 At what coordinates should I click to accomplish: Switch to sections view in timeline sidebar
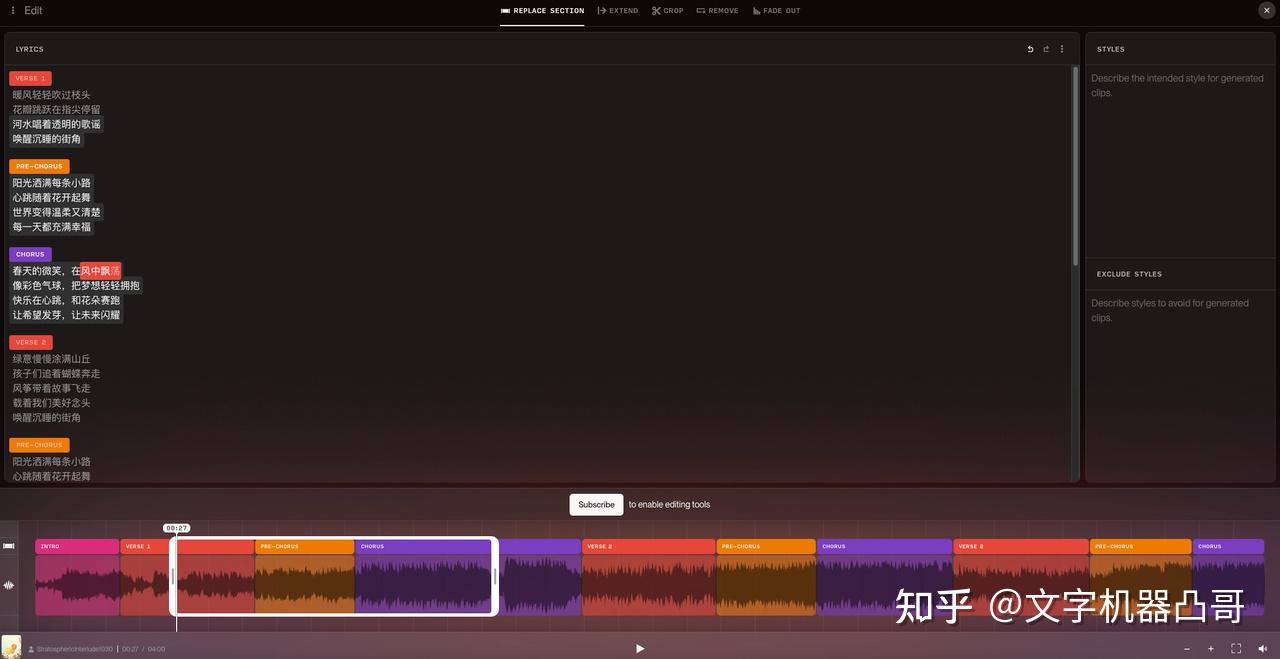point(9,545)
